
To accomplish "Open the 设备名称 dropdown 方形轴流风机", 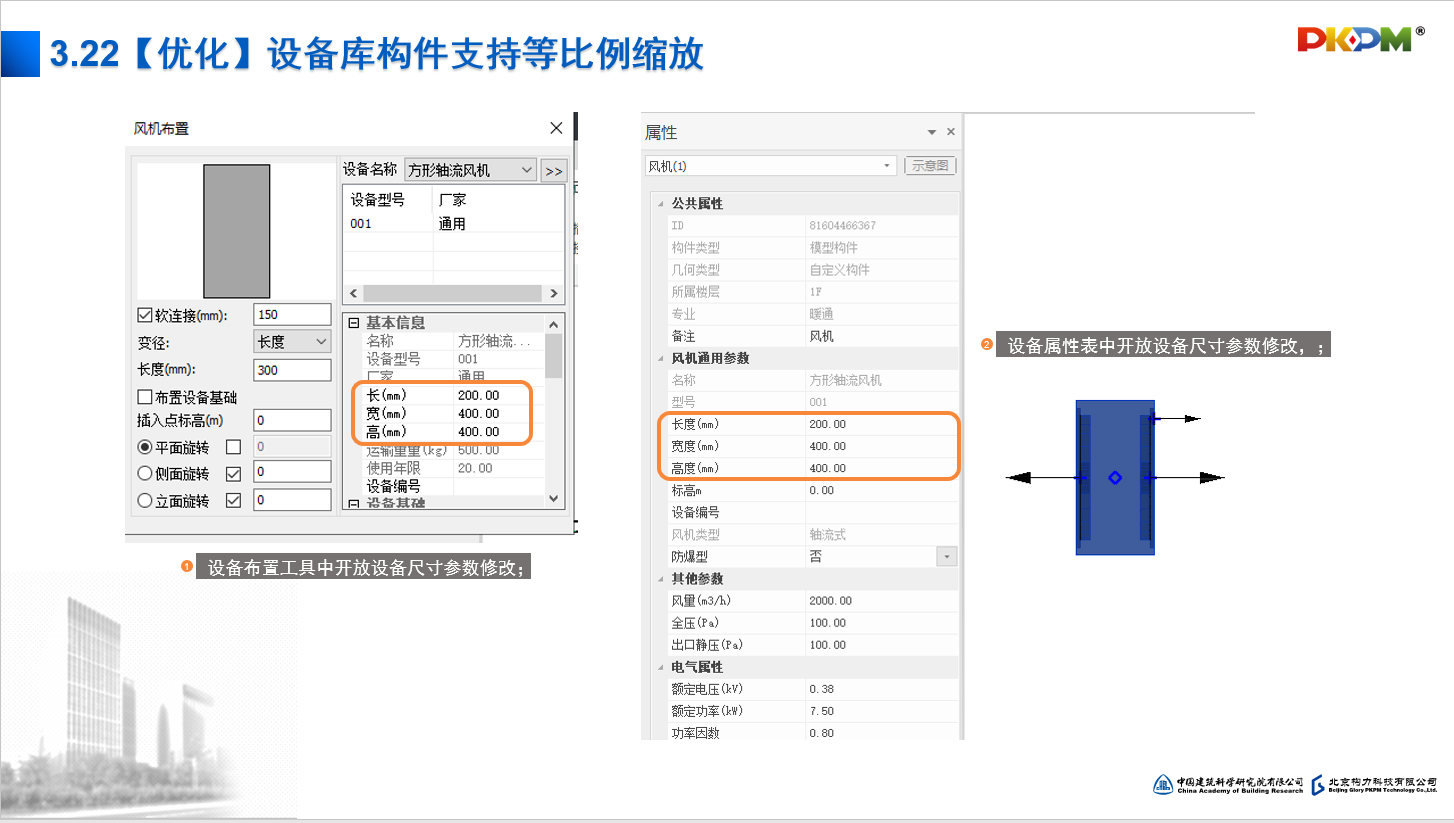I will (x=471, y=170).
